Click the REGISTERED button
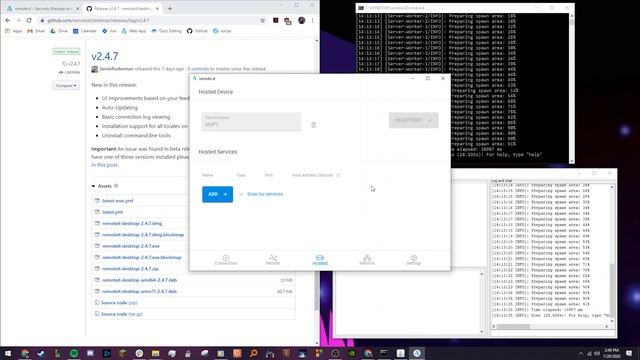Screen dimensions: 640x360 click(413, 120)
